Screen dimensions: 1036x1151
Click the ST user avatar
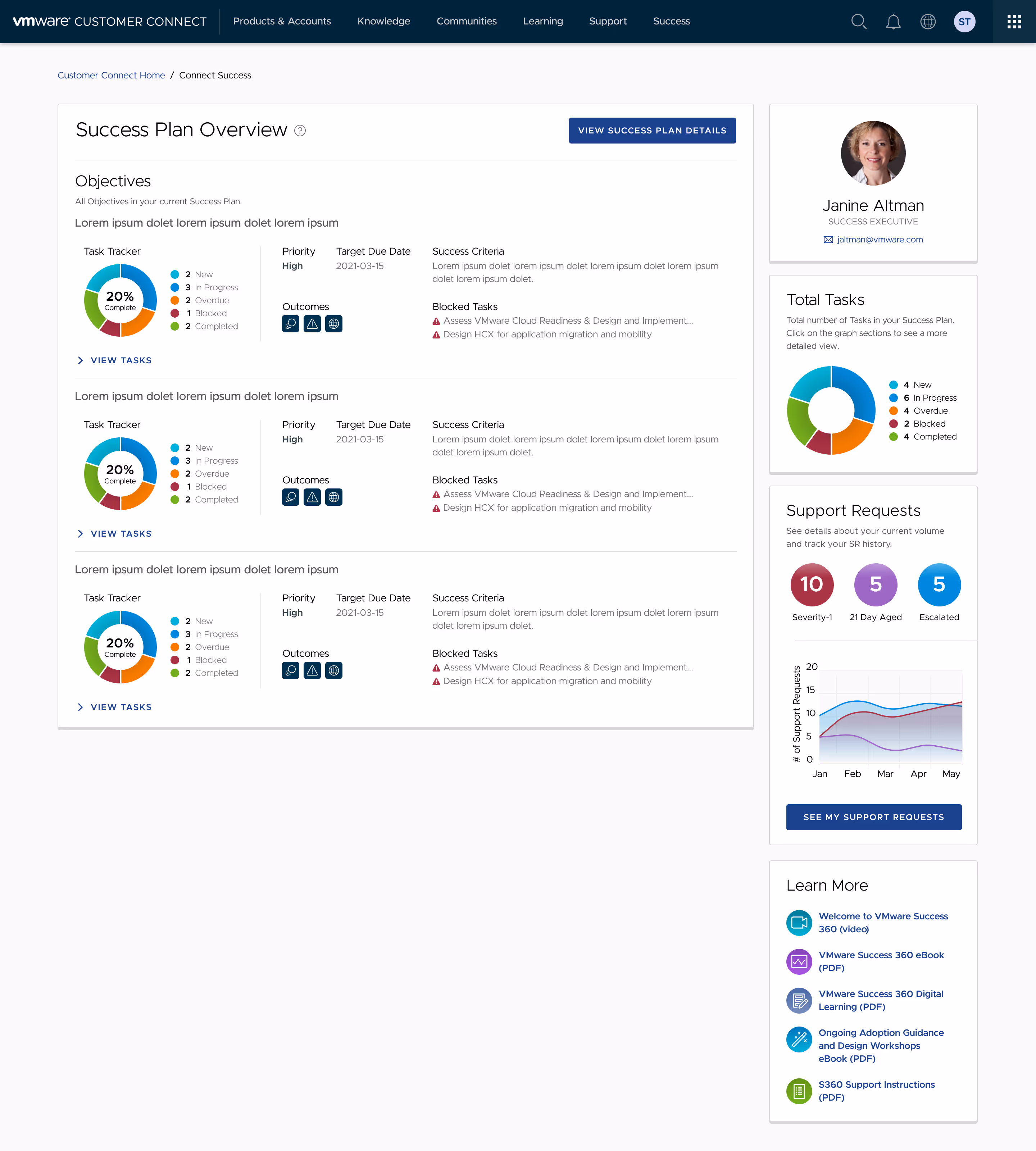click(964, 22)
